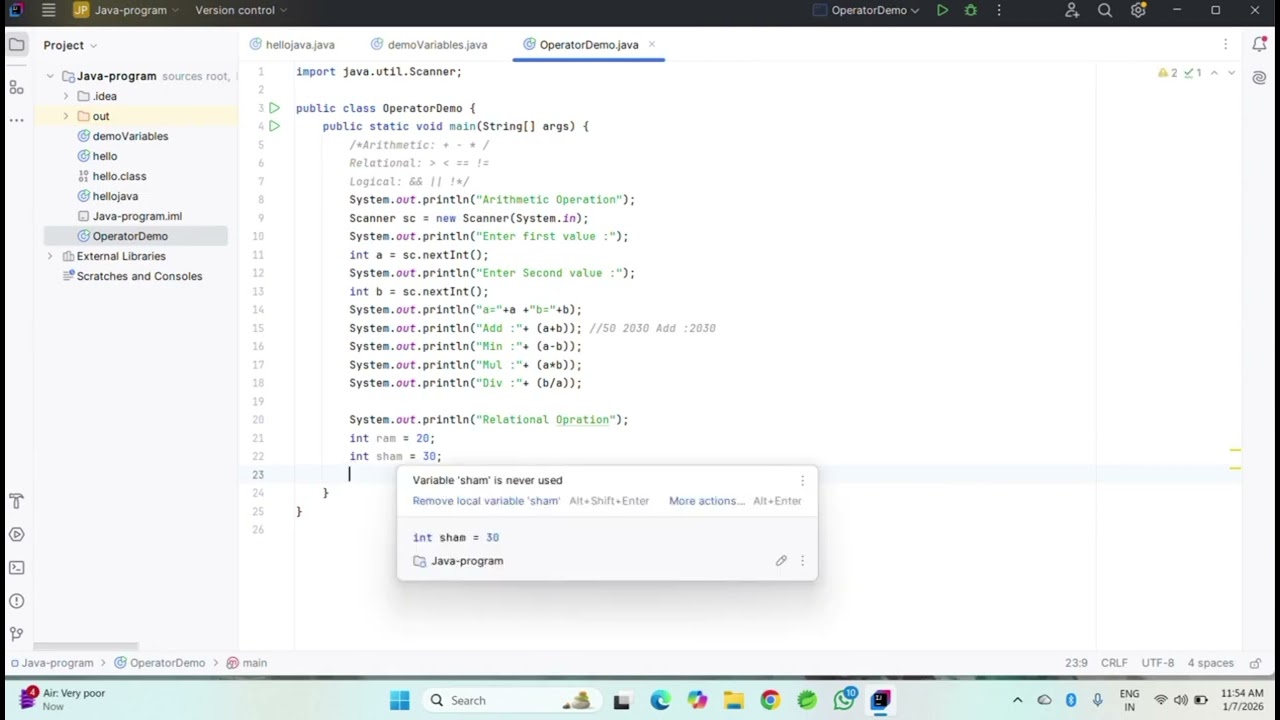The width and height of the screenshot is (1280, 720).
Task: Go to next highlighted problem arrow
Action: (1231, 73)
